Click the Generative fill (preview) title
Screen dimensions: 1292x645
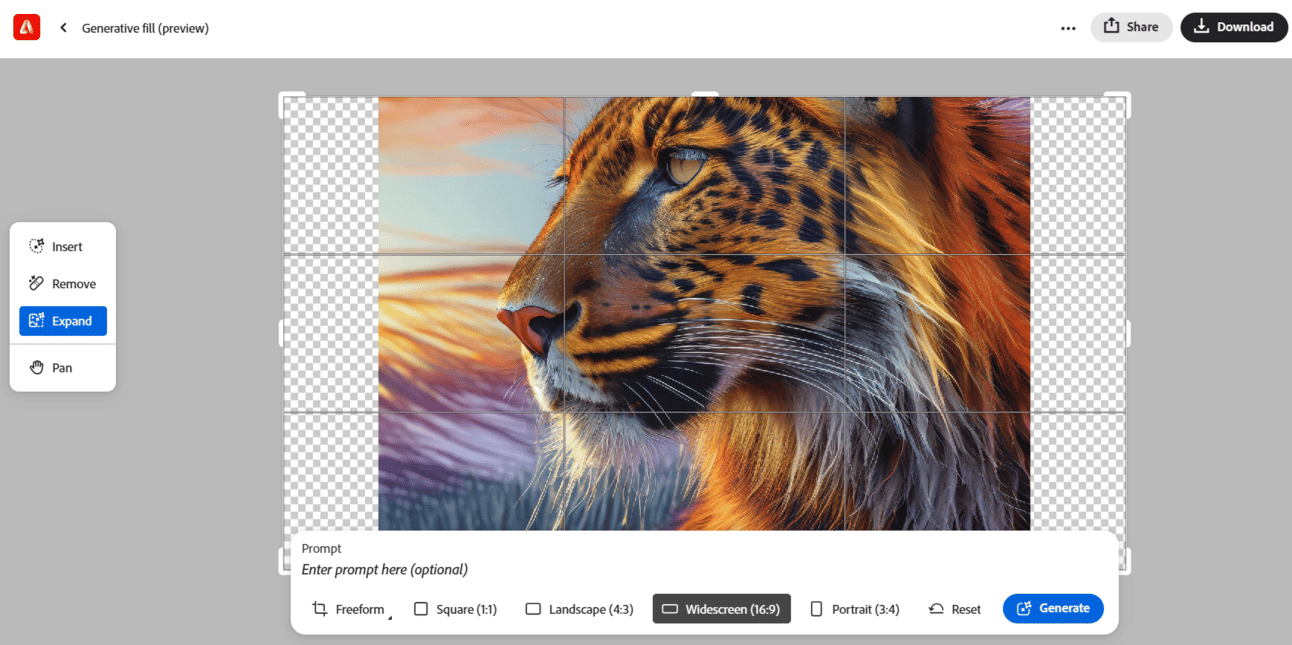pos(145,28)
